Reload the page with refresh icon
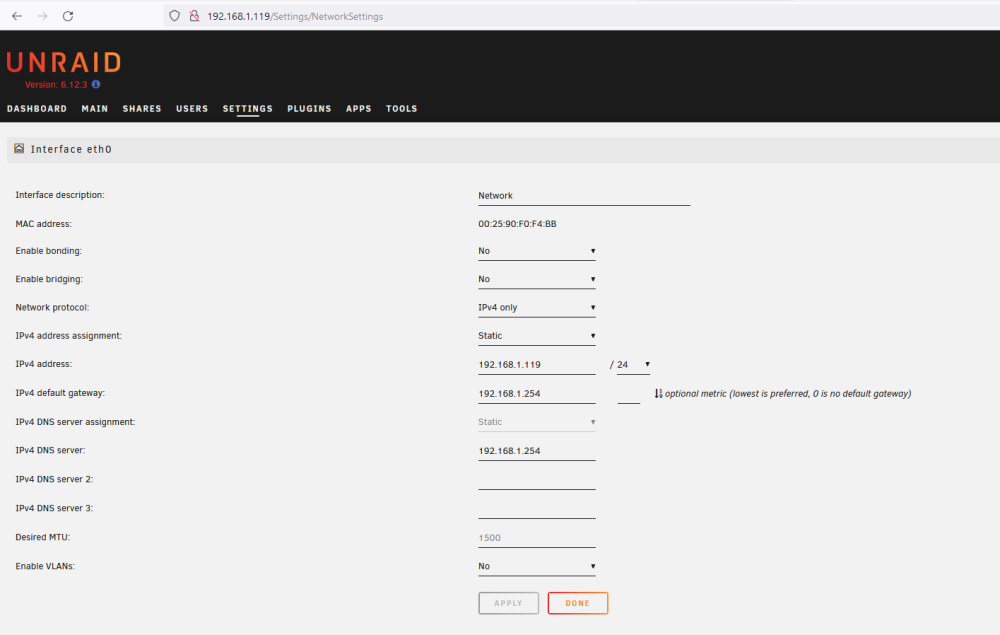Viewport: 1000px width, 635px height. click(68, 16)
